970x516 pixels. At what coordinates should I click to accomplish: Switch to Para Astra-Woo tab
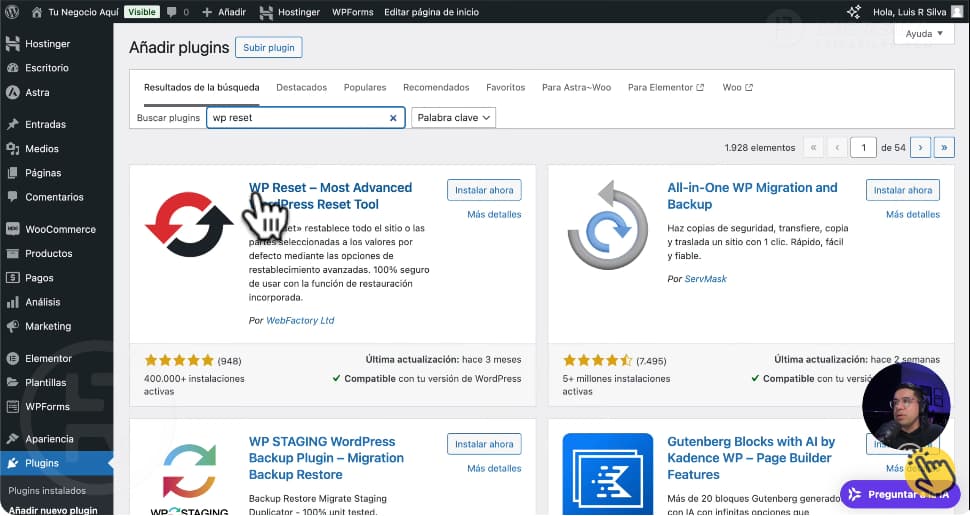[577, 87]
